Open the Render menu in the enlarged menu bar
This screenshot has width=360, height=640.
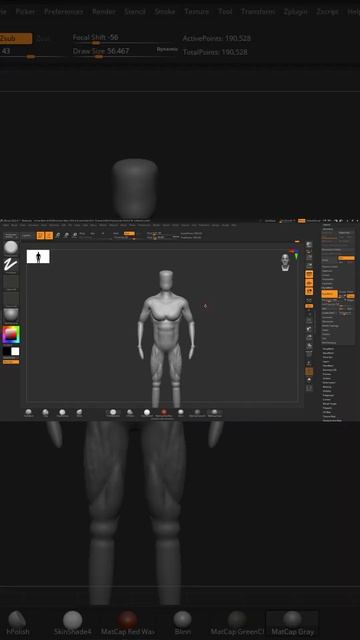point(104,11)
